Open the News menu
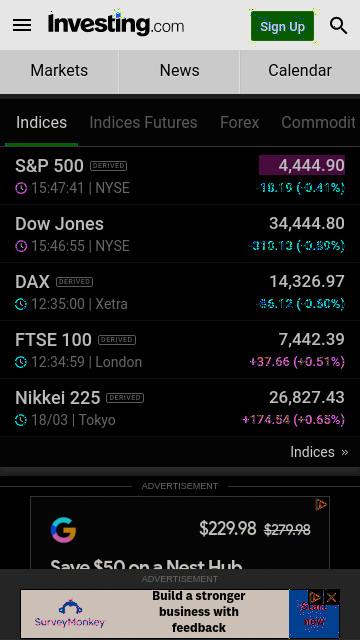 pyautogui.click(x=180, y=71)
